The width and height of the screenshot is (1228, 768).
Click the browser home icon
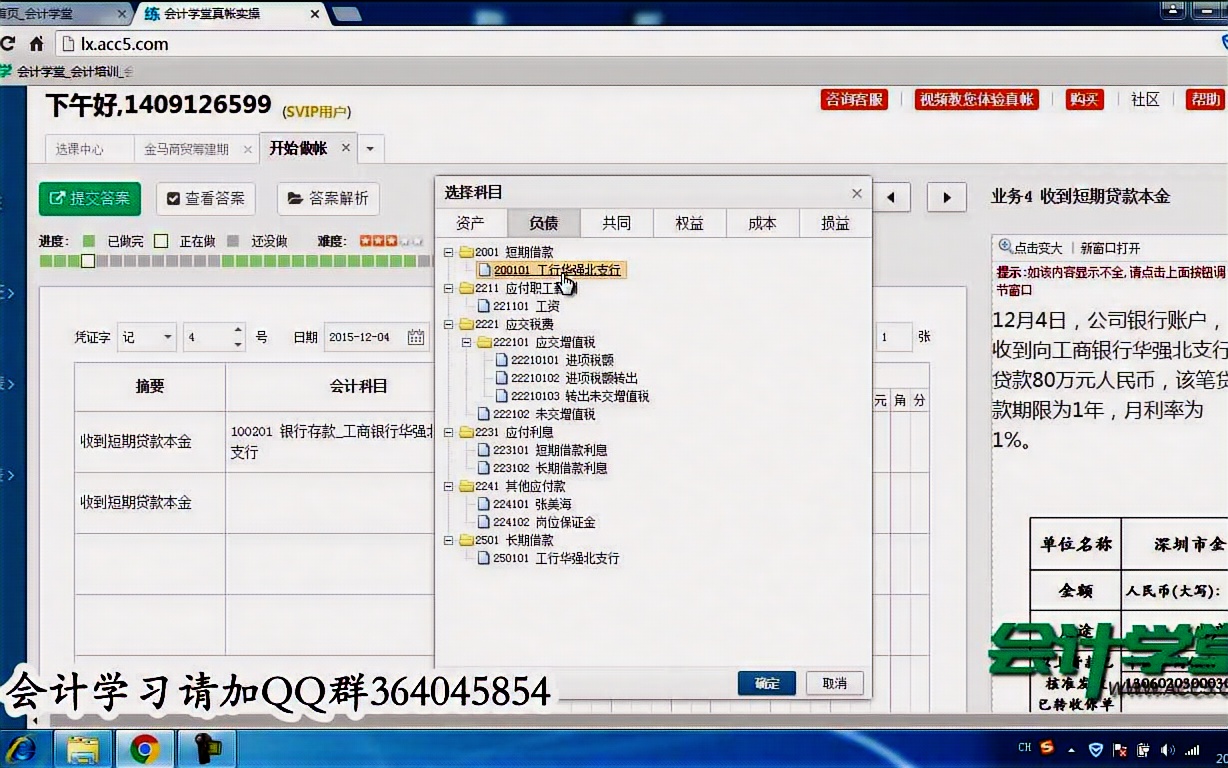[36, 43]
